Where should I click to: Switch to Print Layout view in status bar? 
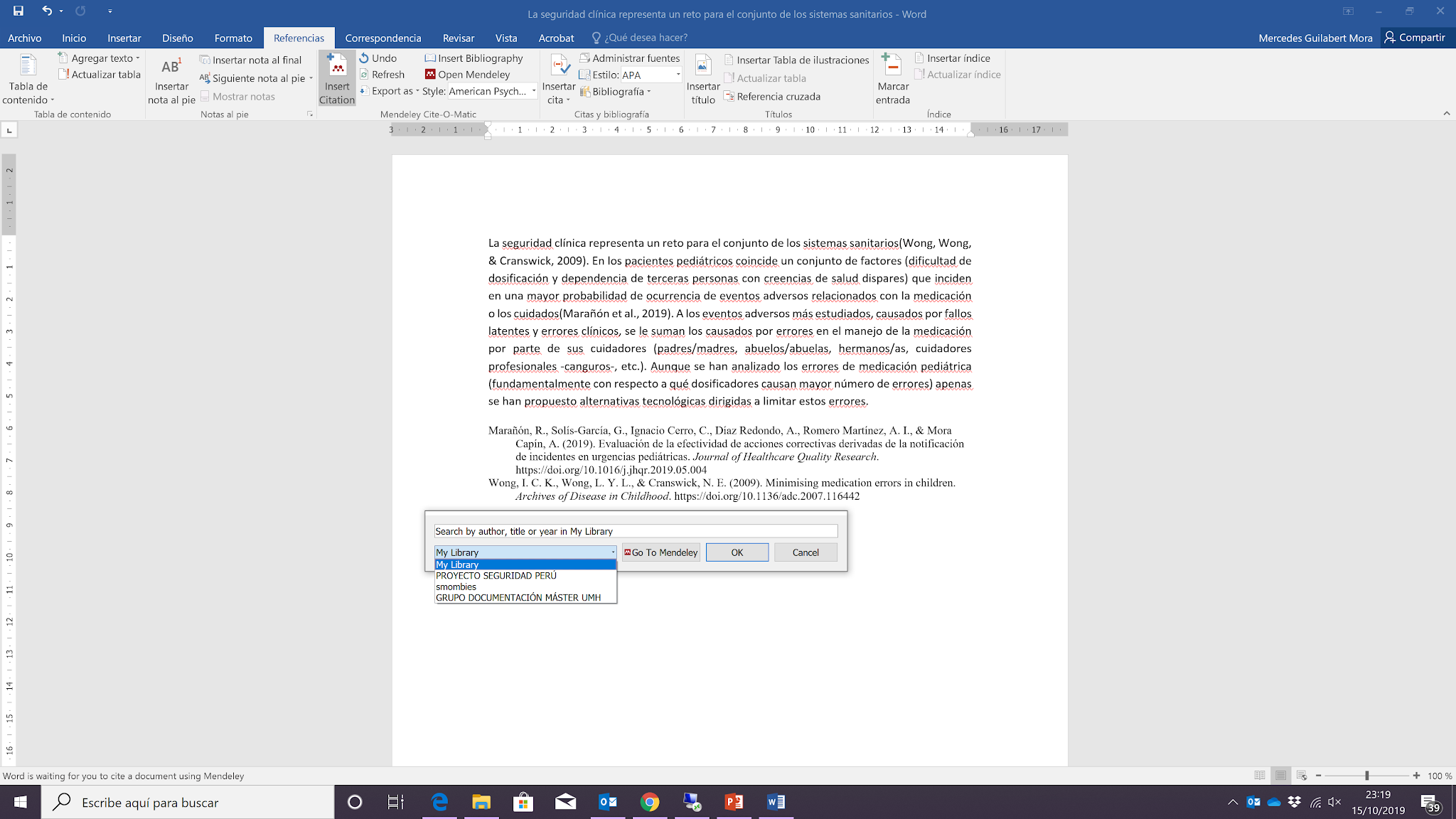click(x=1280, y=776)
